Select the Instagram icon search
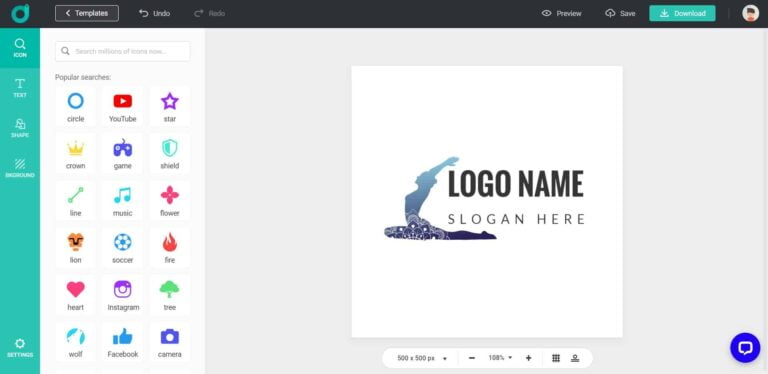 pos(122,295)
